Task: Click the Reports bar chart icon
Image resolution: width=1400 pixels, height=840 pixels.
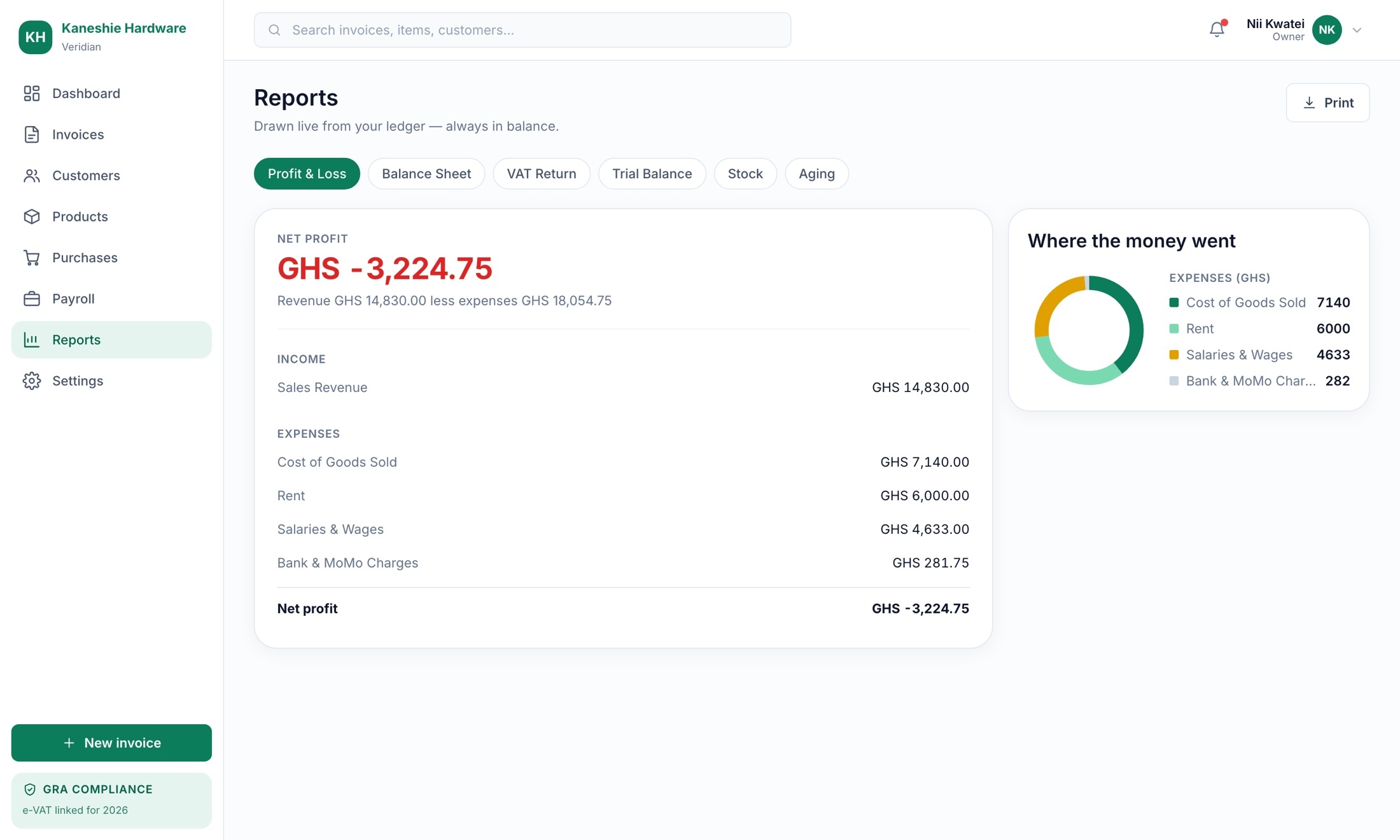Action: tap(31, 340)
